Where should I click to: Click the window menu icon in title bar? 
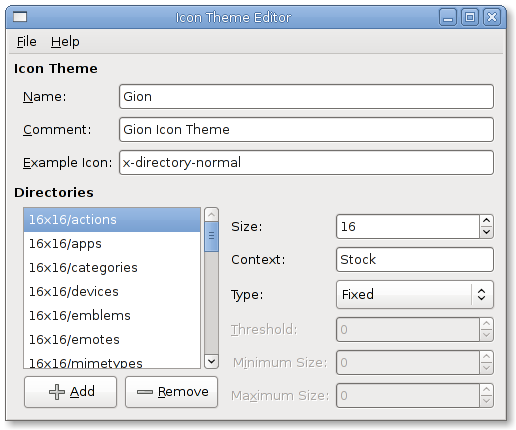20,17
